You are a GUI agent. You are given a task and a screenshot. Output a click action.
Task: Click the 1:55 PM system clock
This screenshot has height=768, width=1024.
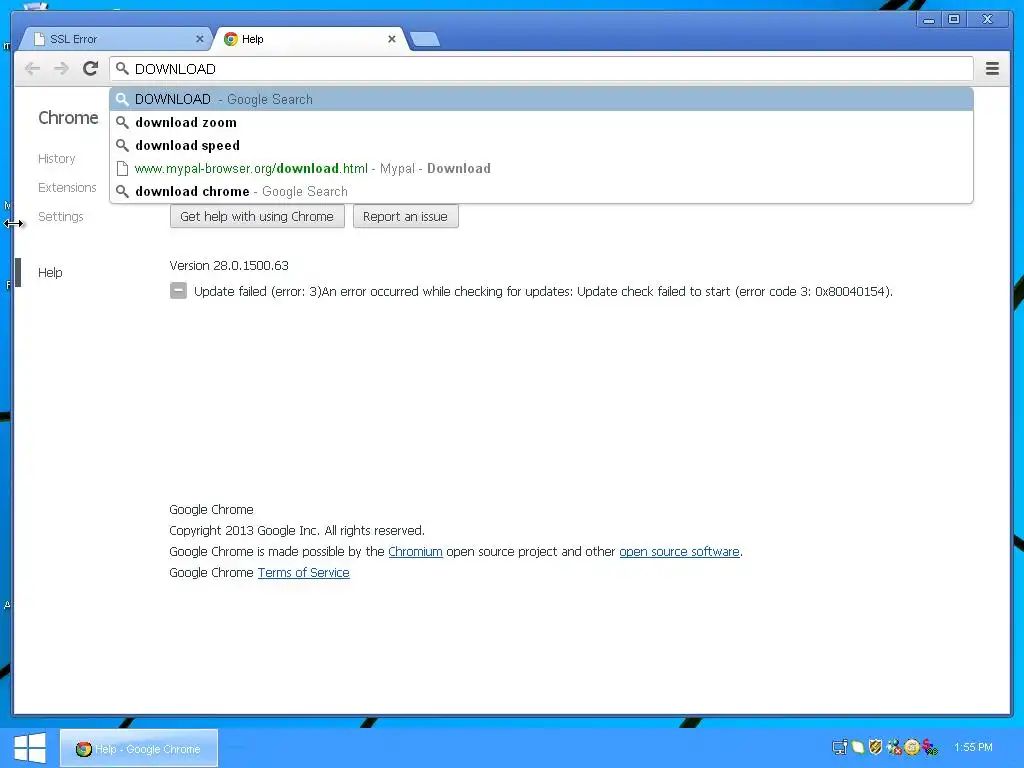[x=973, y=747]
